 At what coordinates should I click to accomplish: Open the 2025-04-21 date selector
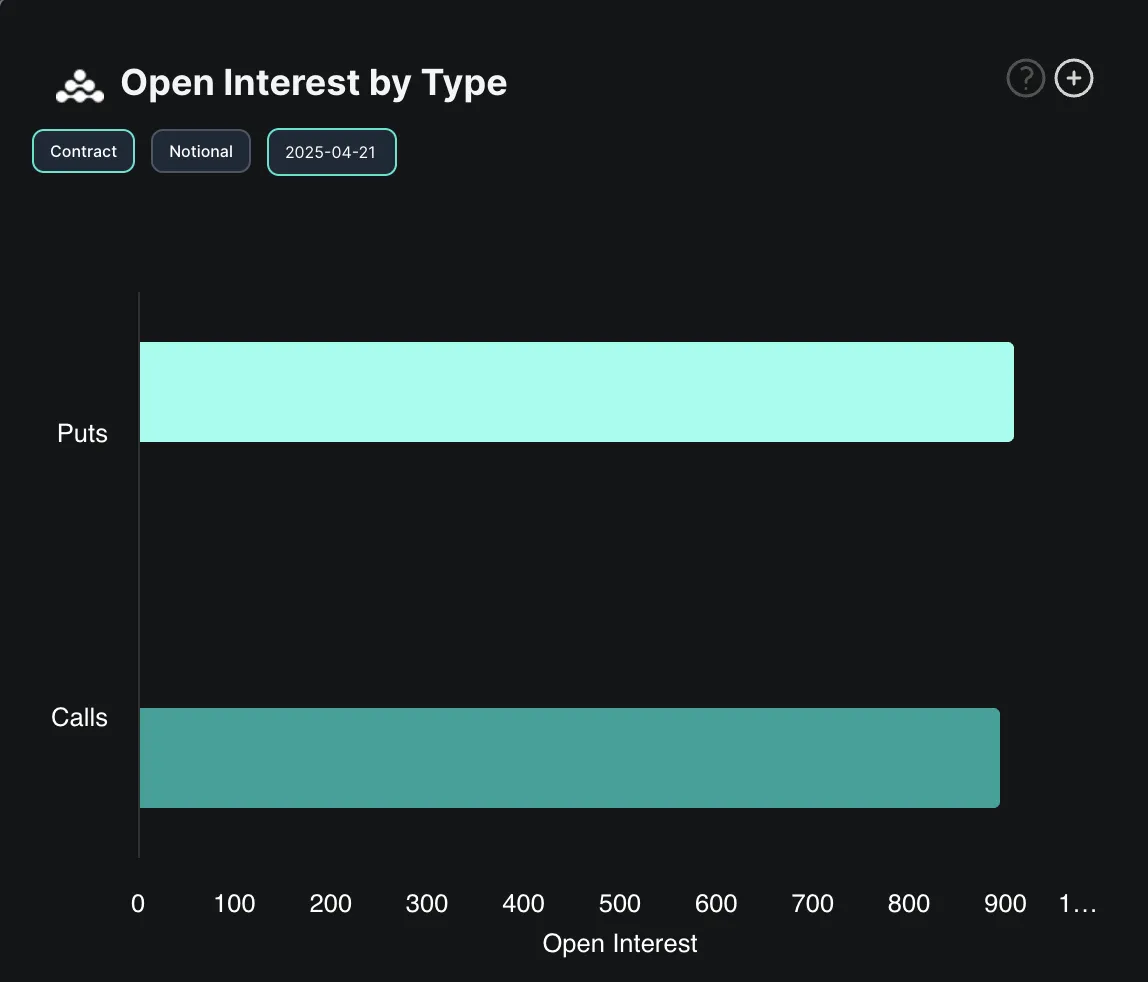coord(331,153)
